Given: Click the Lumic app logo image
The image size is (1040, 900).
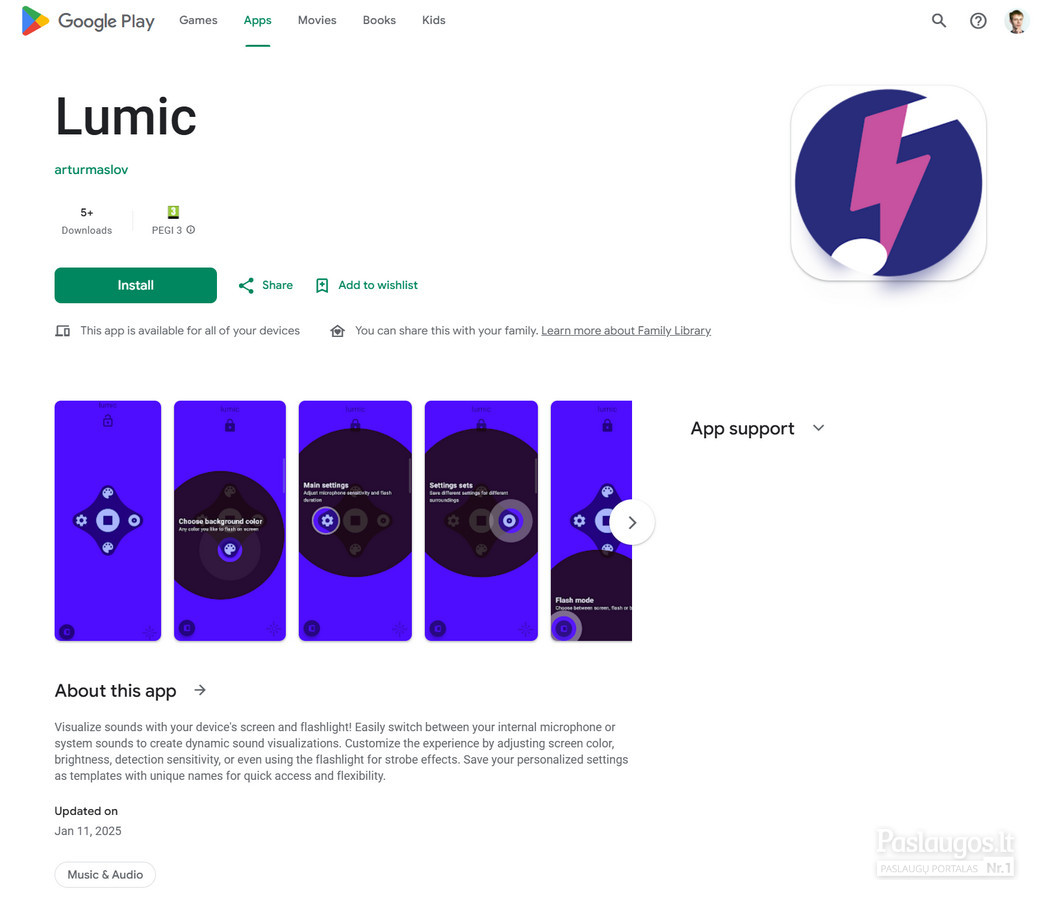Looking at the screenshot, I should click(888, 183).
